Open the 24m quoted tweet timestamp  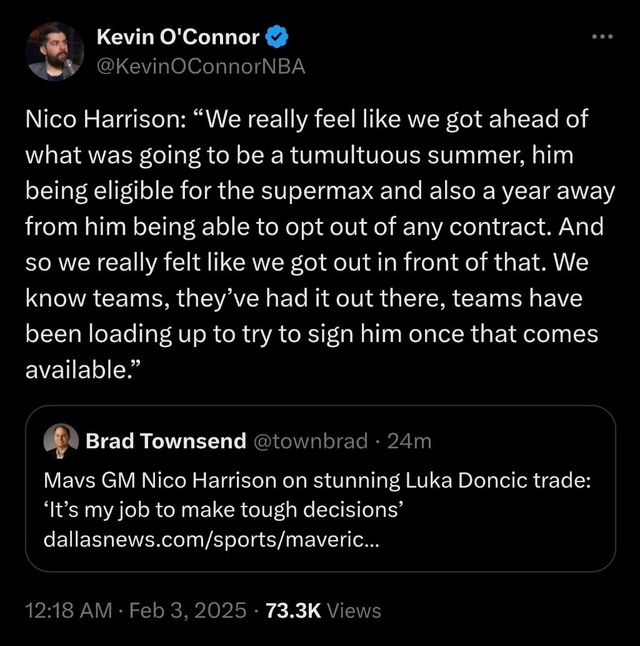tap(410, 441)
